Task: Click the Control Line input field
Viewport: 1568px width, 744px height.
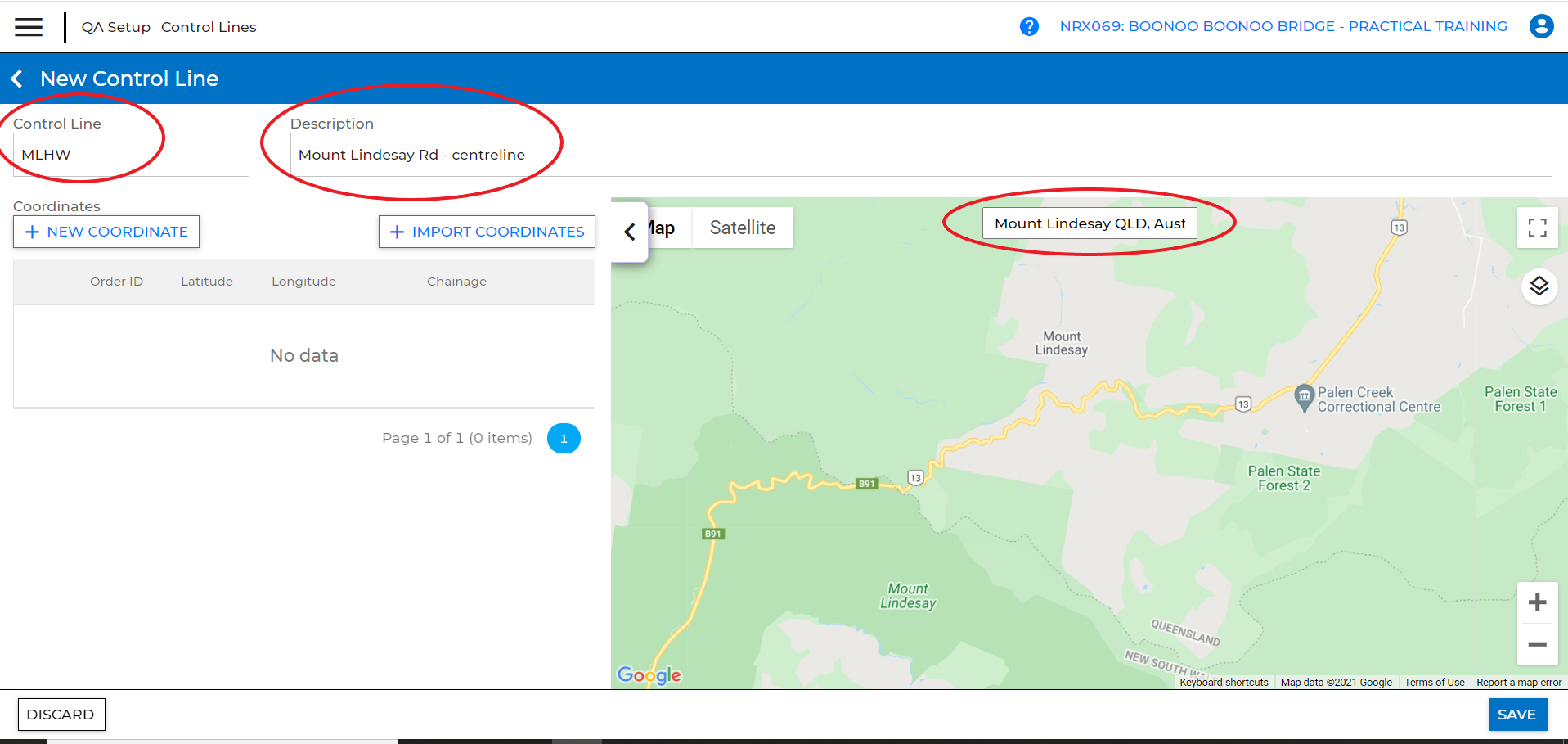Action: point(131,155)
